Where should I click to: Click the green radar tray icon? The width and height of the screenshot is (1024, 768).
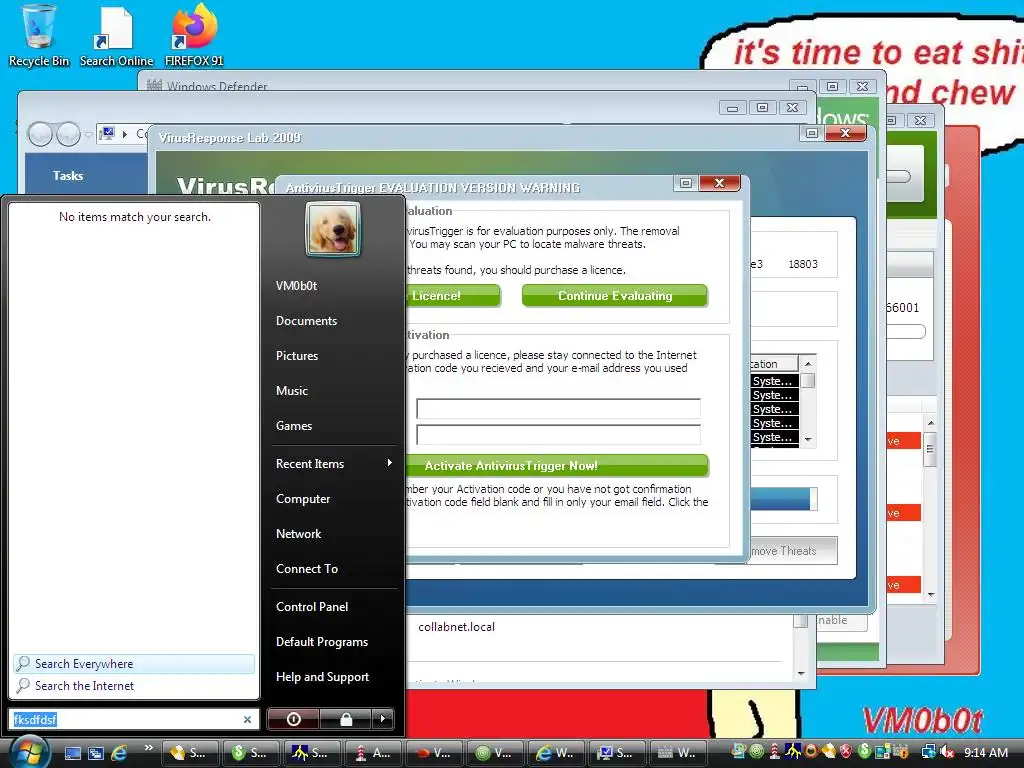757,752
